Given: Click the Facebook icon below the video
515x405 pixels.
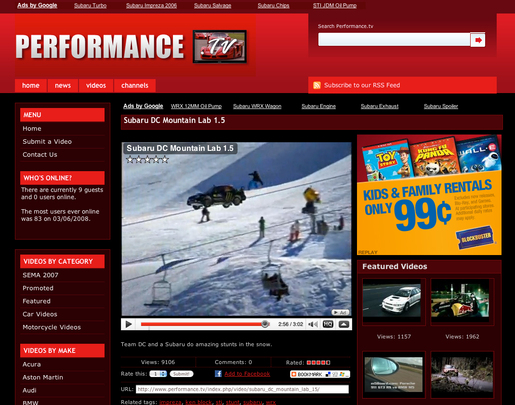Looking at the screenshot, I should click(x=218, y=374).
